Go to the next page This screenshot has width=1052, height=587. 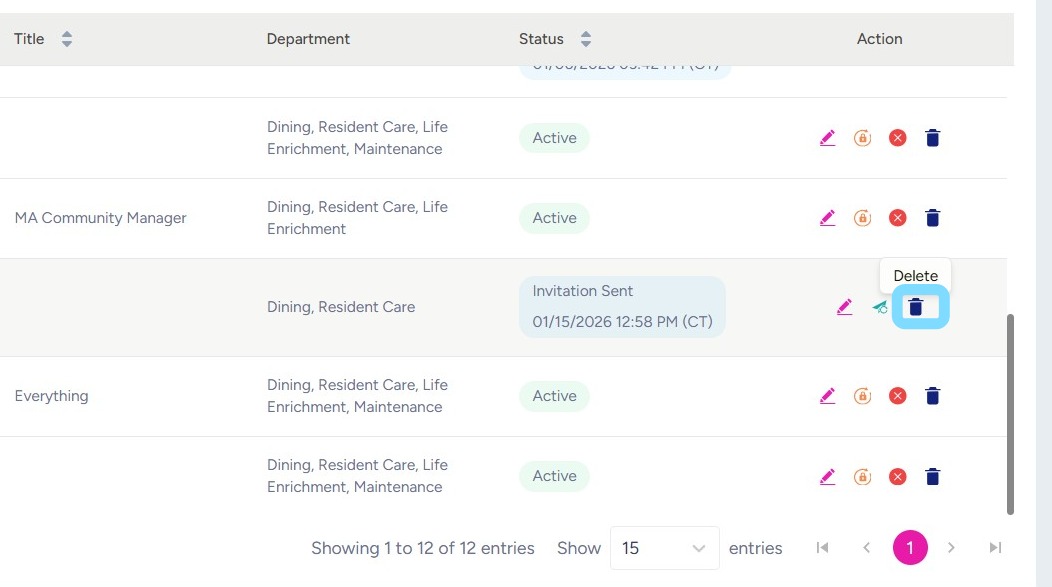[x=951, y=548]
